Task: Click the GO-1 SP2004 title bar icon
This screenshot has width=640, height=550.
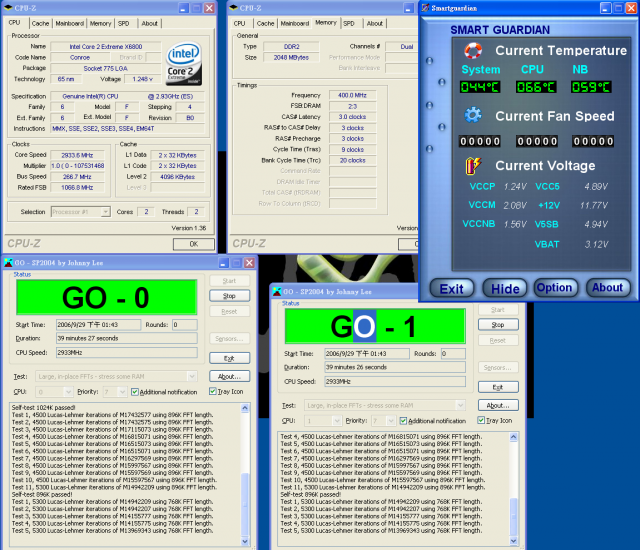Action: [x=277, y=292]
